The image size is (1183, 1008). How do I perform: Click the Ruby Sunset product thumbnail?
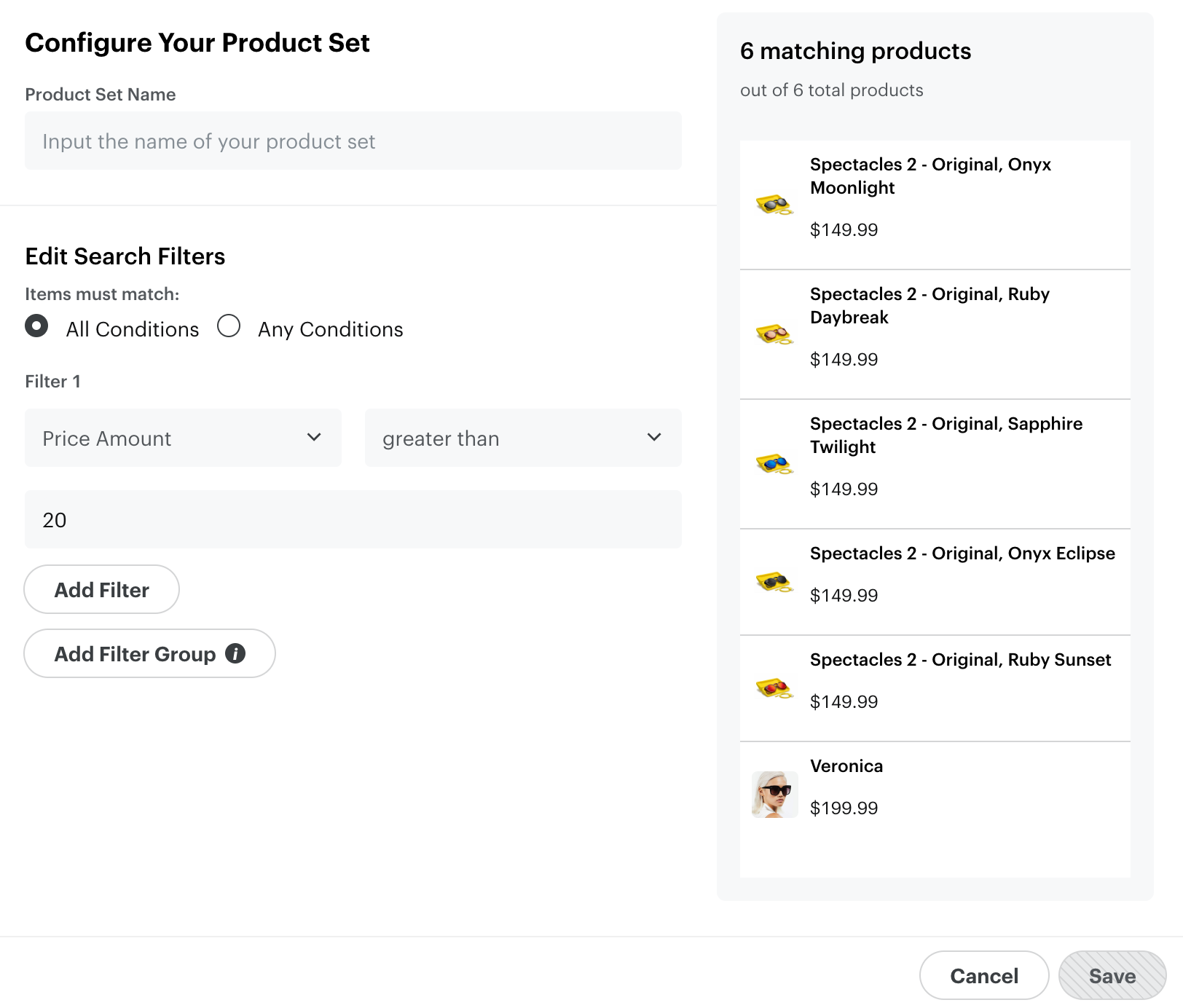click(774, 688)
